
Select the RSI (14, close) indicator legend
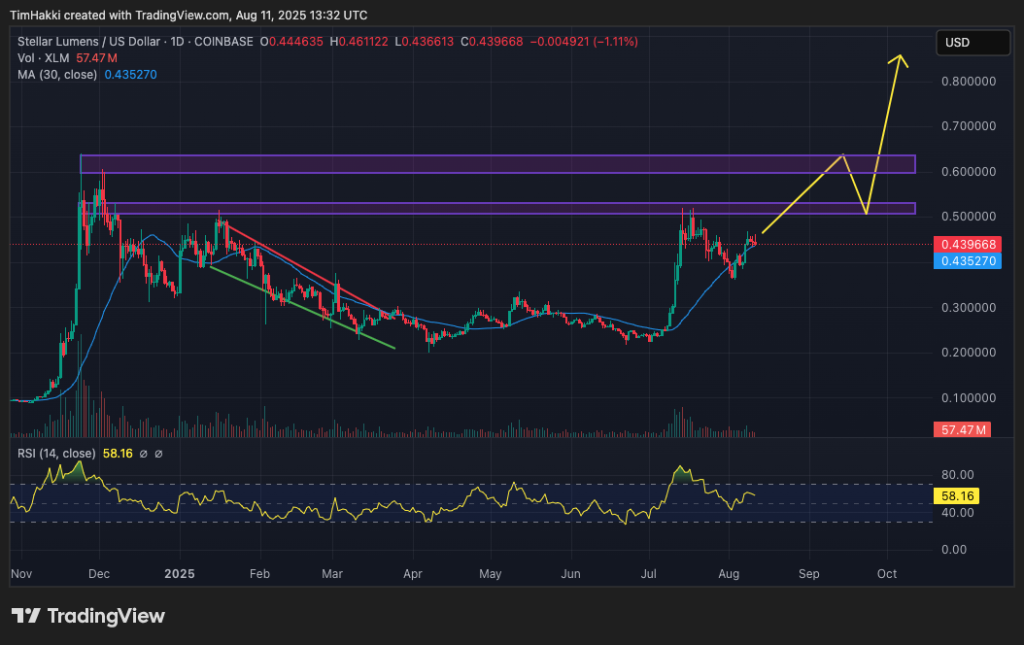pyautogui.click(x=57, y=452)
